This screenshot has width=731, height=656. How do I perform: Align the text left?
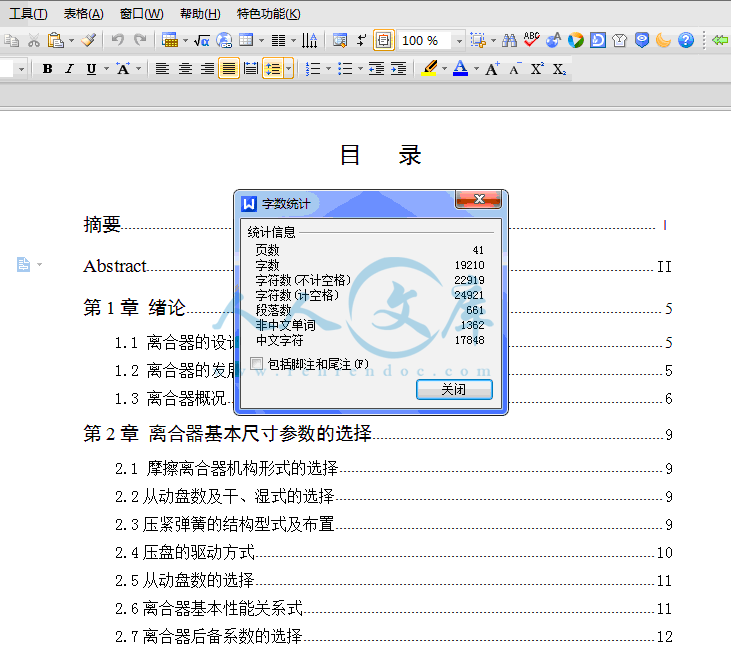[162, 69]
